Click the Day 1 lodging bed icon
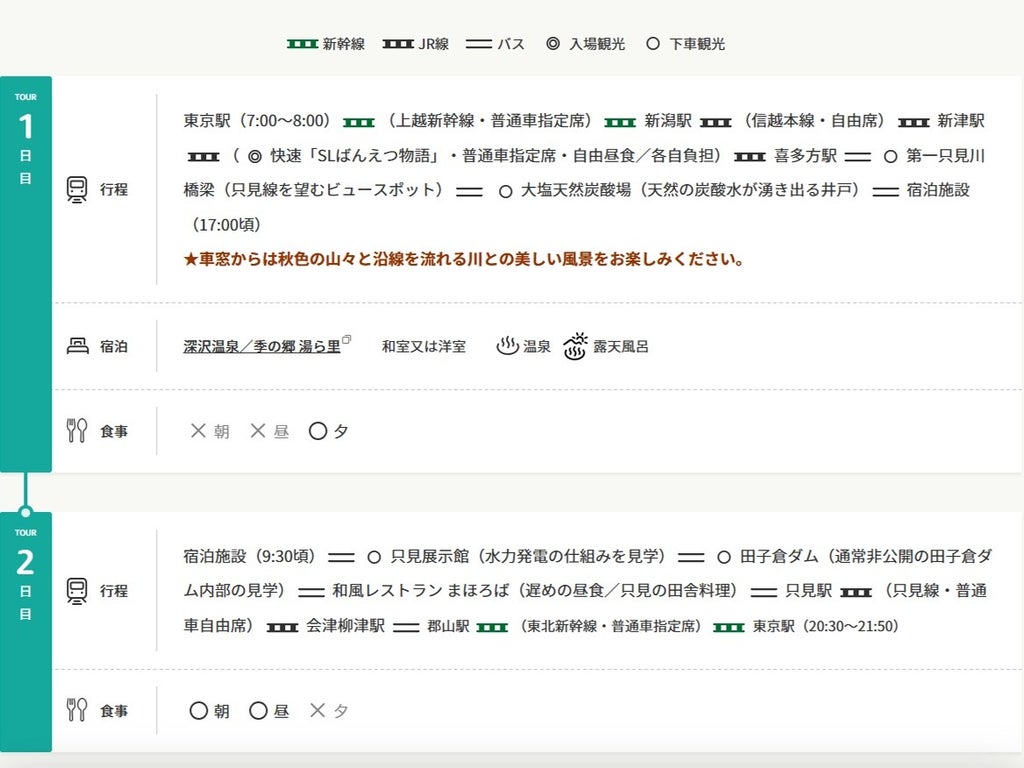Screen dimensions: 1024x768 [77, 345]
